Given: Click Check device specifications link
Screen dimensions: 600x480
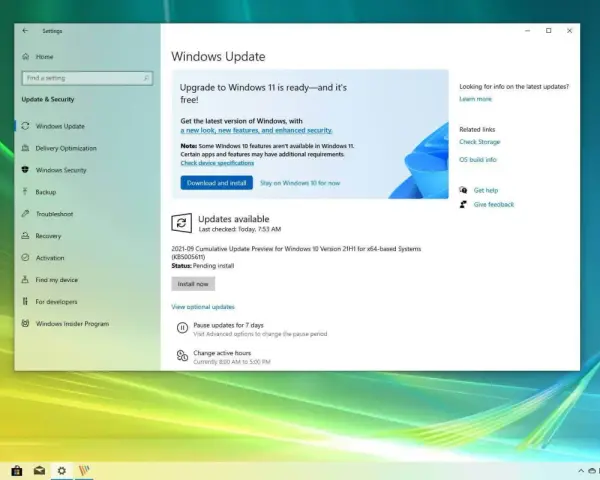Looking at the screenshot, I should coord(217,163).
